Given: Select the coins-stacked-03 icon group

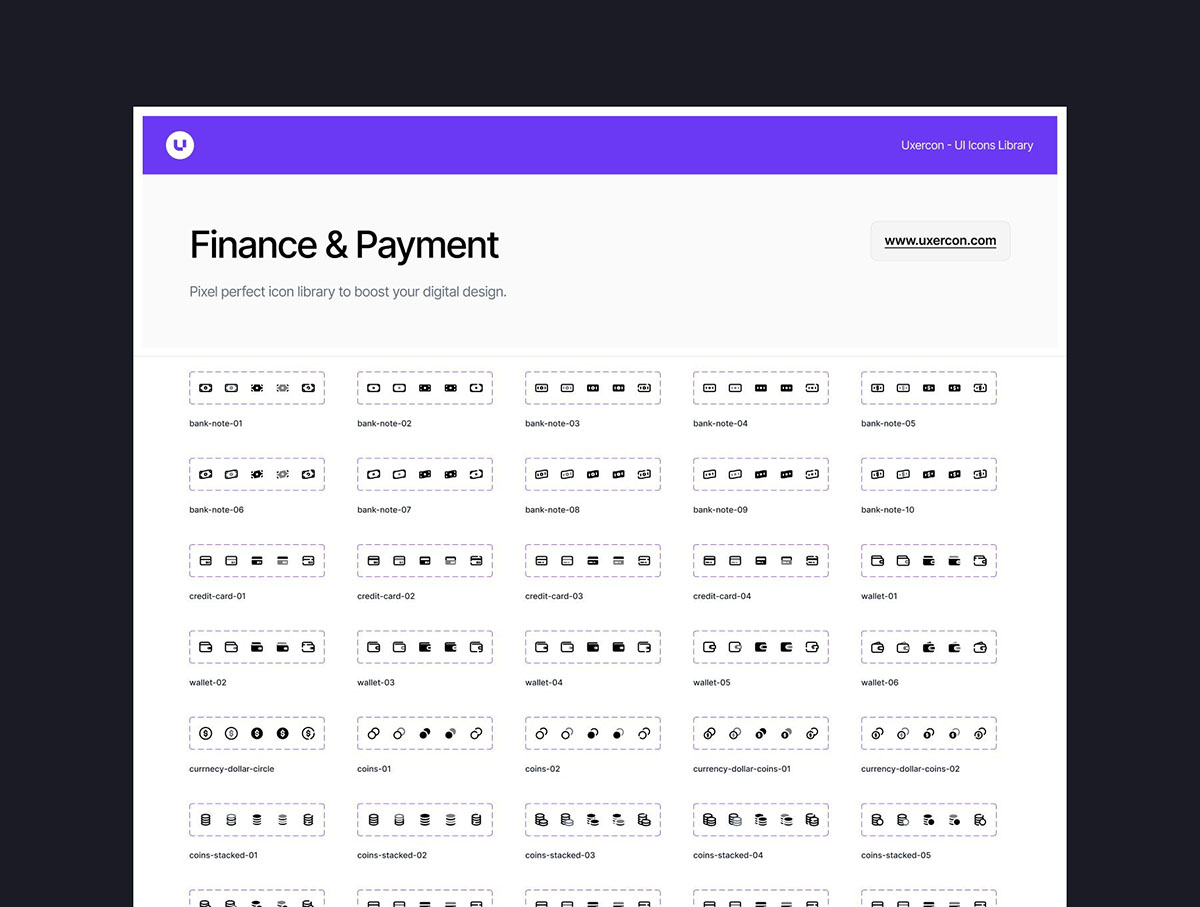Looking at the screenshot, I should (x=593, y=819).
